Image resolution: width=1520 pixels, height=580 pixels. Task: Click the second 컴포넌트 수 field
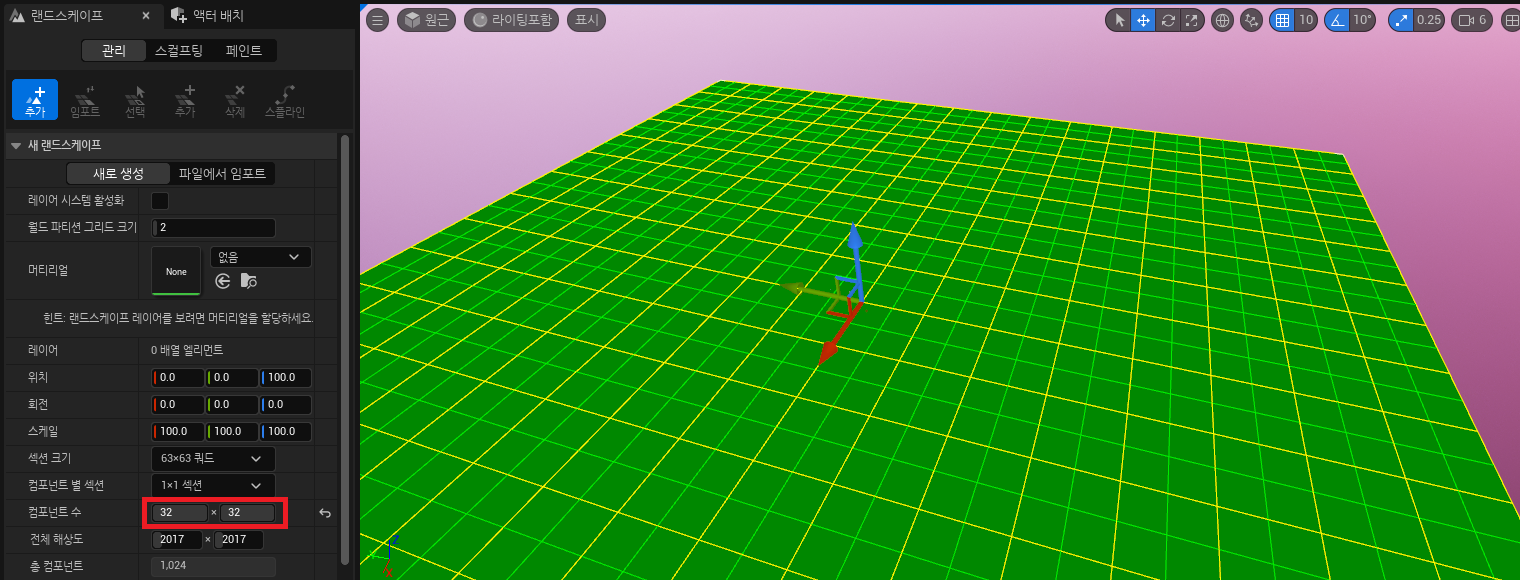[x=247, y=513]
